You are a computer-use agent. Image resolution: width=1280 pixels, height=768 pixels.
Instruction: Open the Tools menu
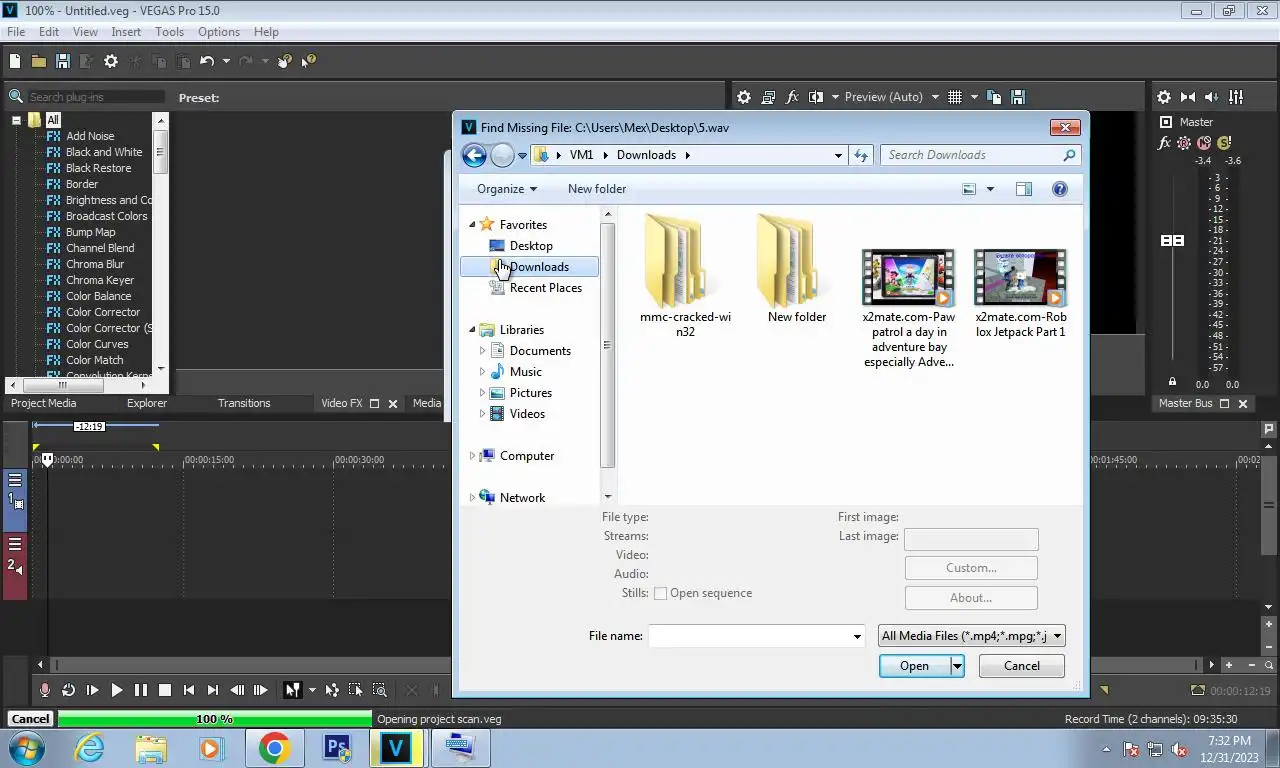170,32
